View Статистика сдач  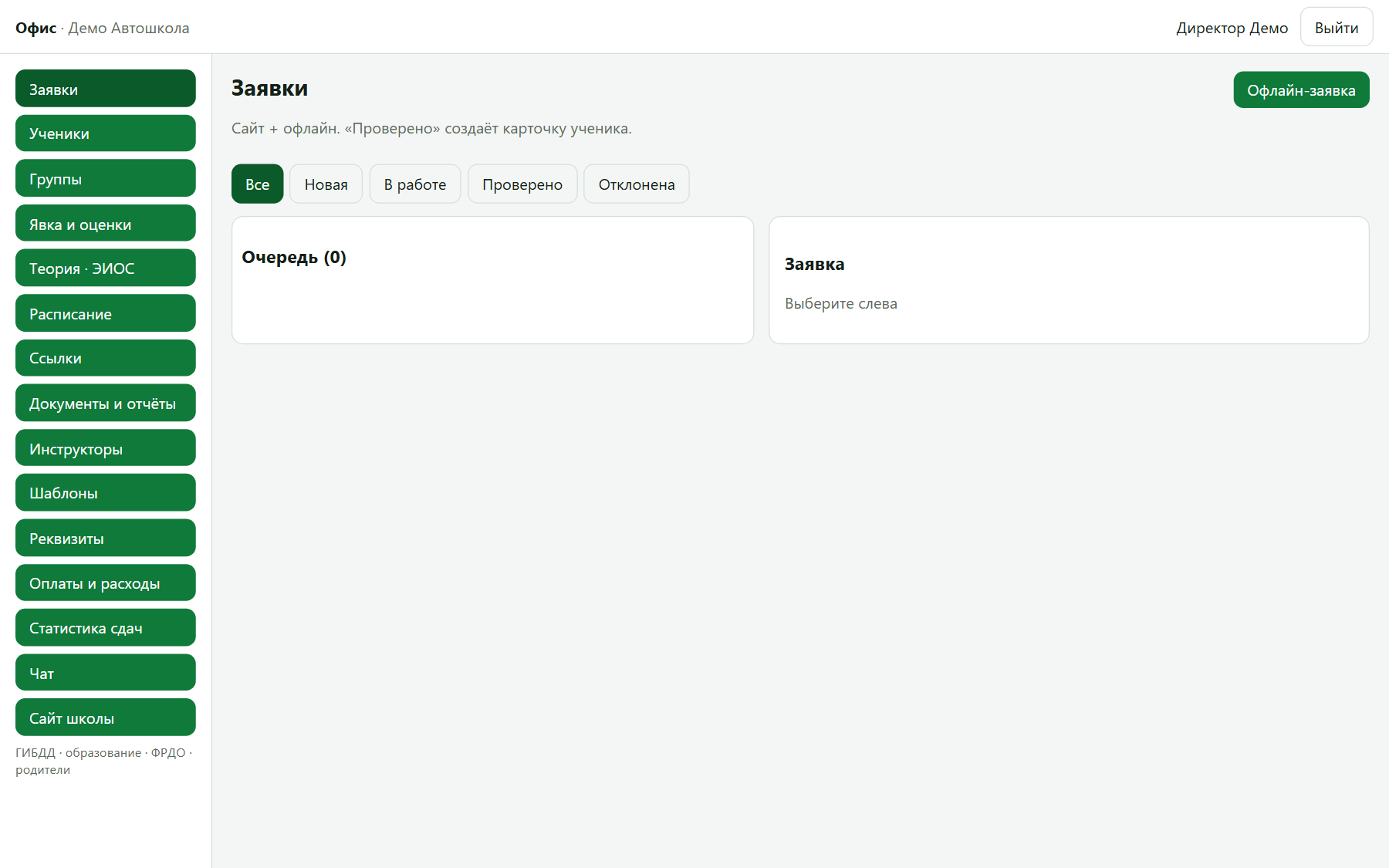click(x=106, y=628)
